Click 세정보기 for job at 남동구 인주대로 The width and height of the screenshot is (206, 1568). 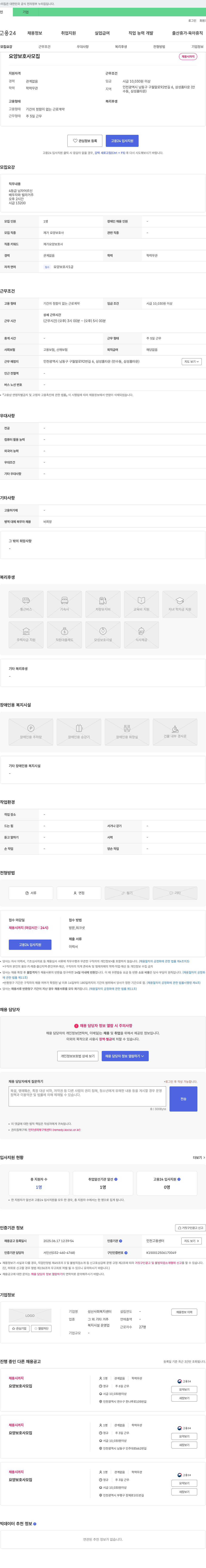184,1445
